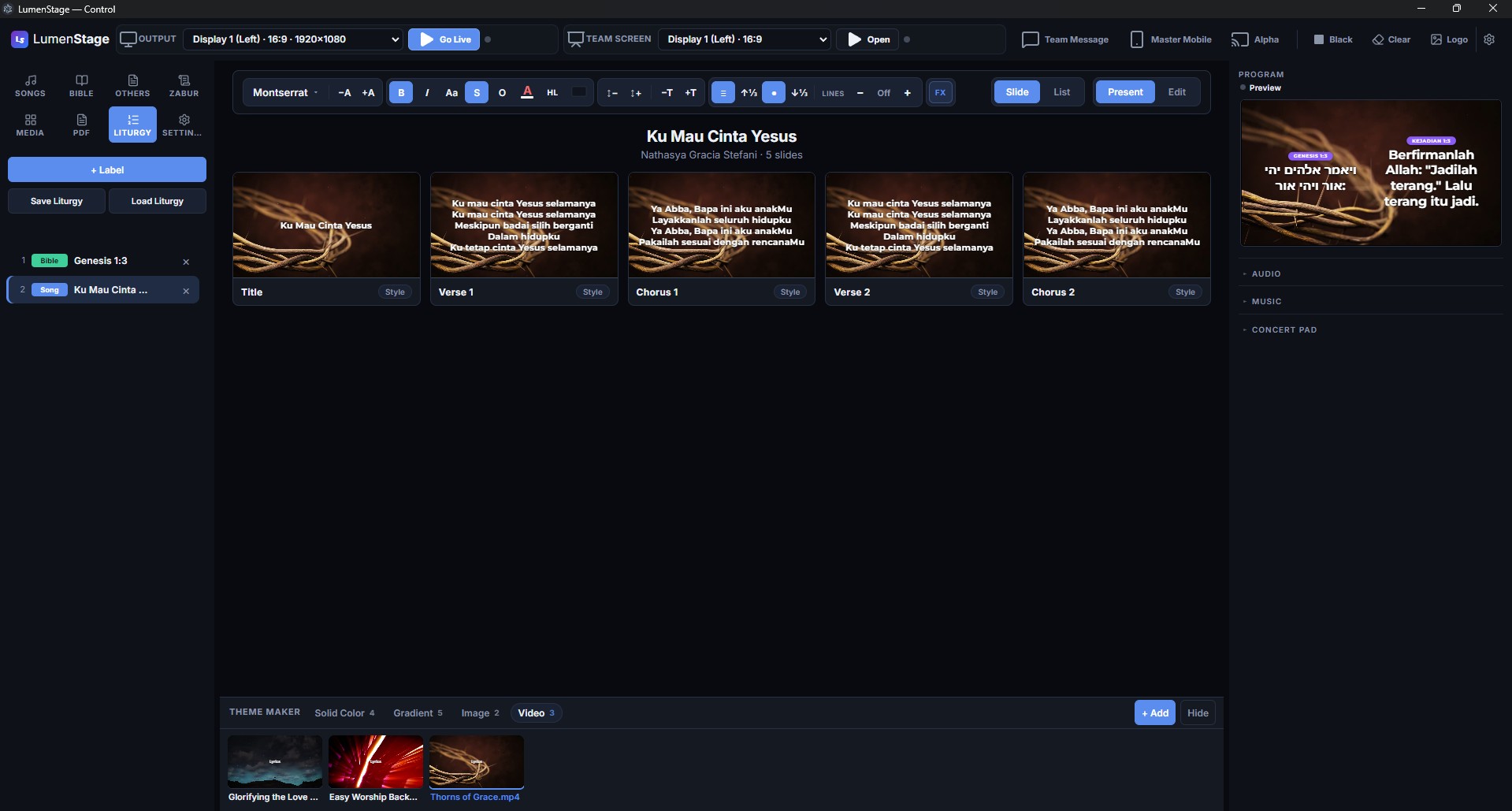Decrease line spacing

(611, 92)
